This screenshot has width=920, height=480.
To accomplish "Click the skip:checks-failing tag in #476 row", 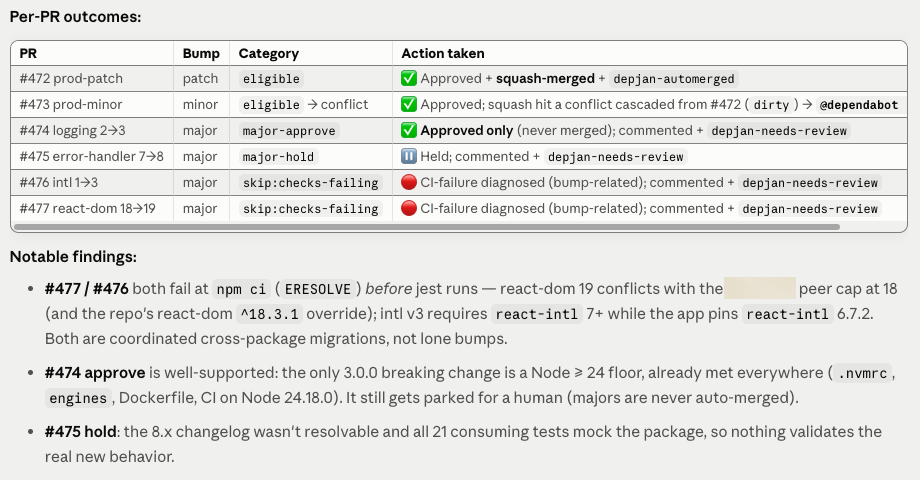I will pyautogui.click(x=311, y=182).
